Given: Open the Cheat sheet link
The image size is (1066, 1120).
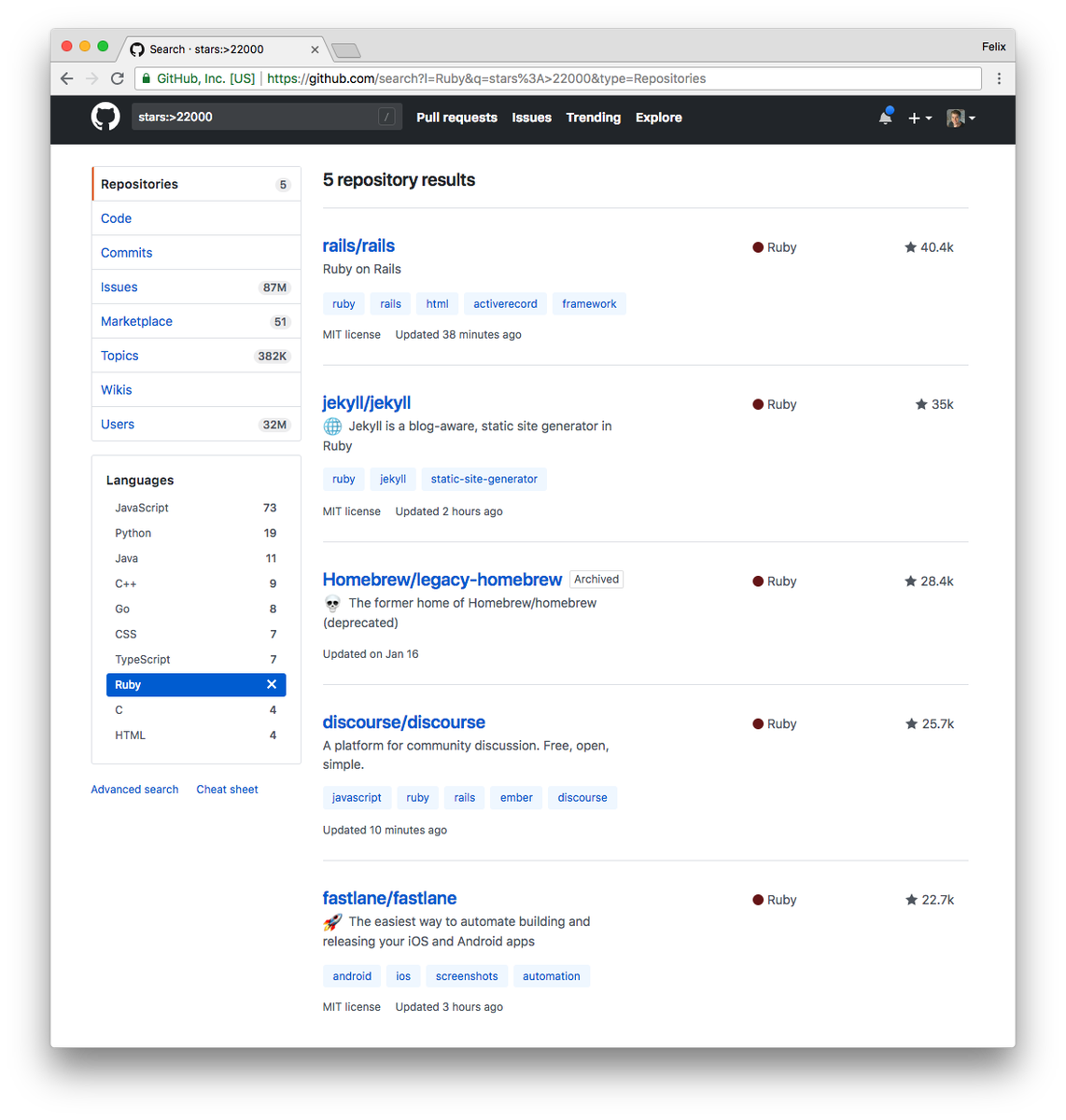Looking at the screenshot, I should 227,790.
